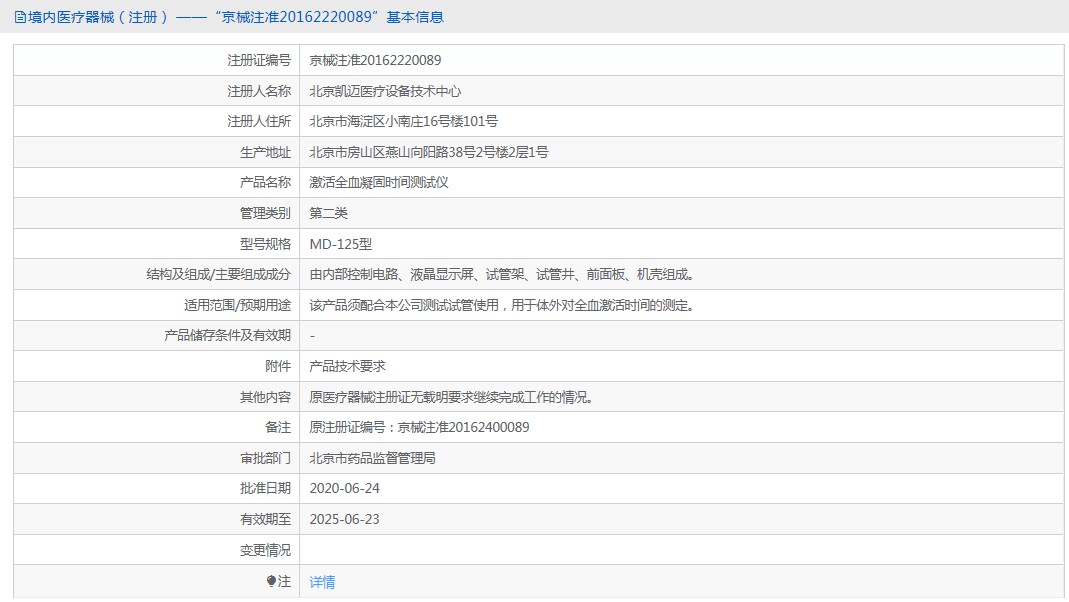Viewport: 1069px width, 602px height.
Task: Click production address 北京市房山区燕山向阳路38号2号楼2层1号
Action: [x=429, y=152]
